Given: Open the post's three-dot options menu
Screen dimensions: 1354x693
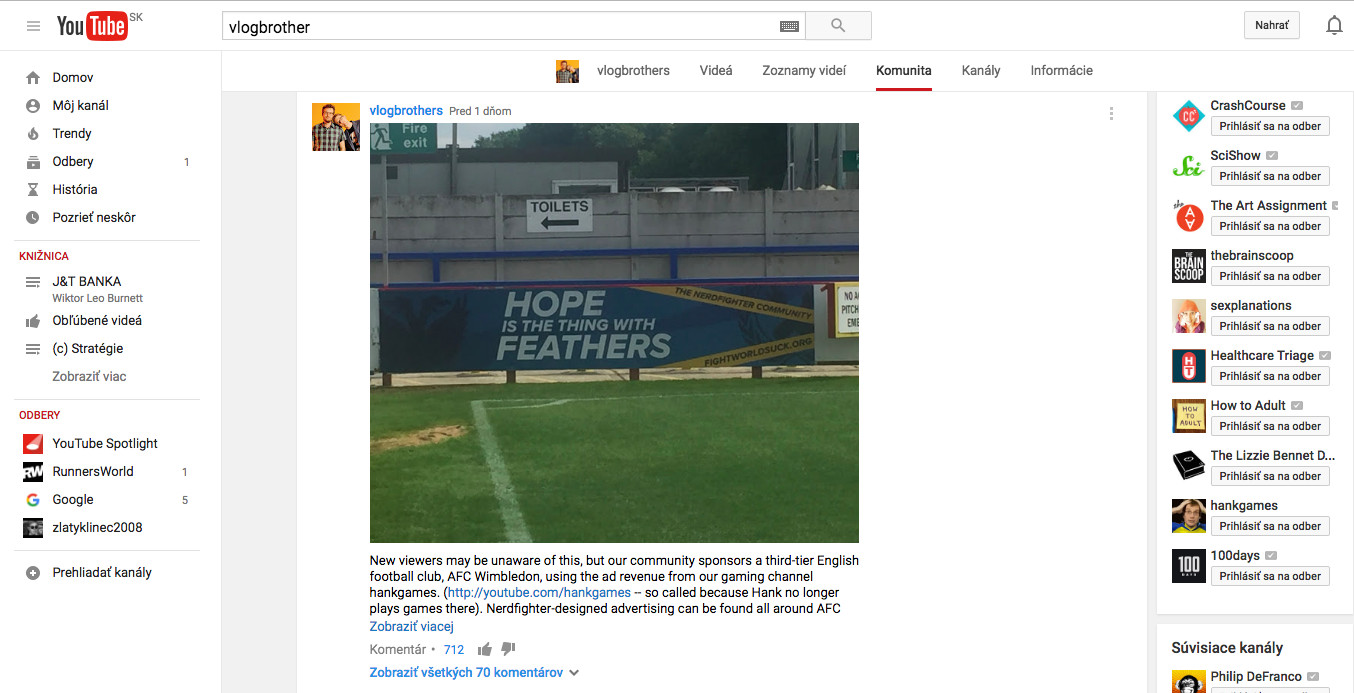Looking at the screenshot, I should click(1111, 114).
